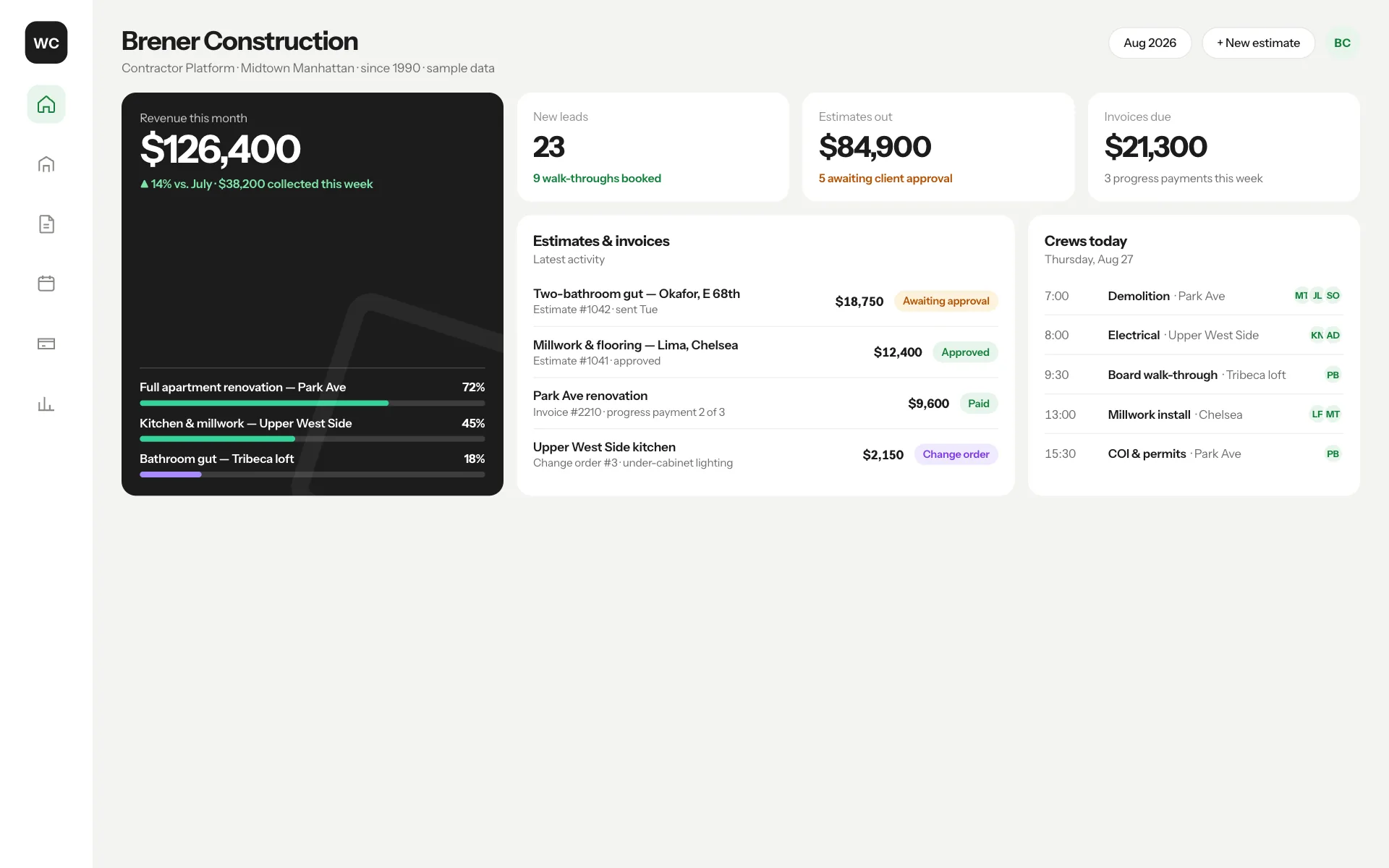Screen dimensions: 1389x868
Task: Open the Invoices due summary card
Action: pos(1223,147)
